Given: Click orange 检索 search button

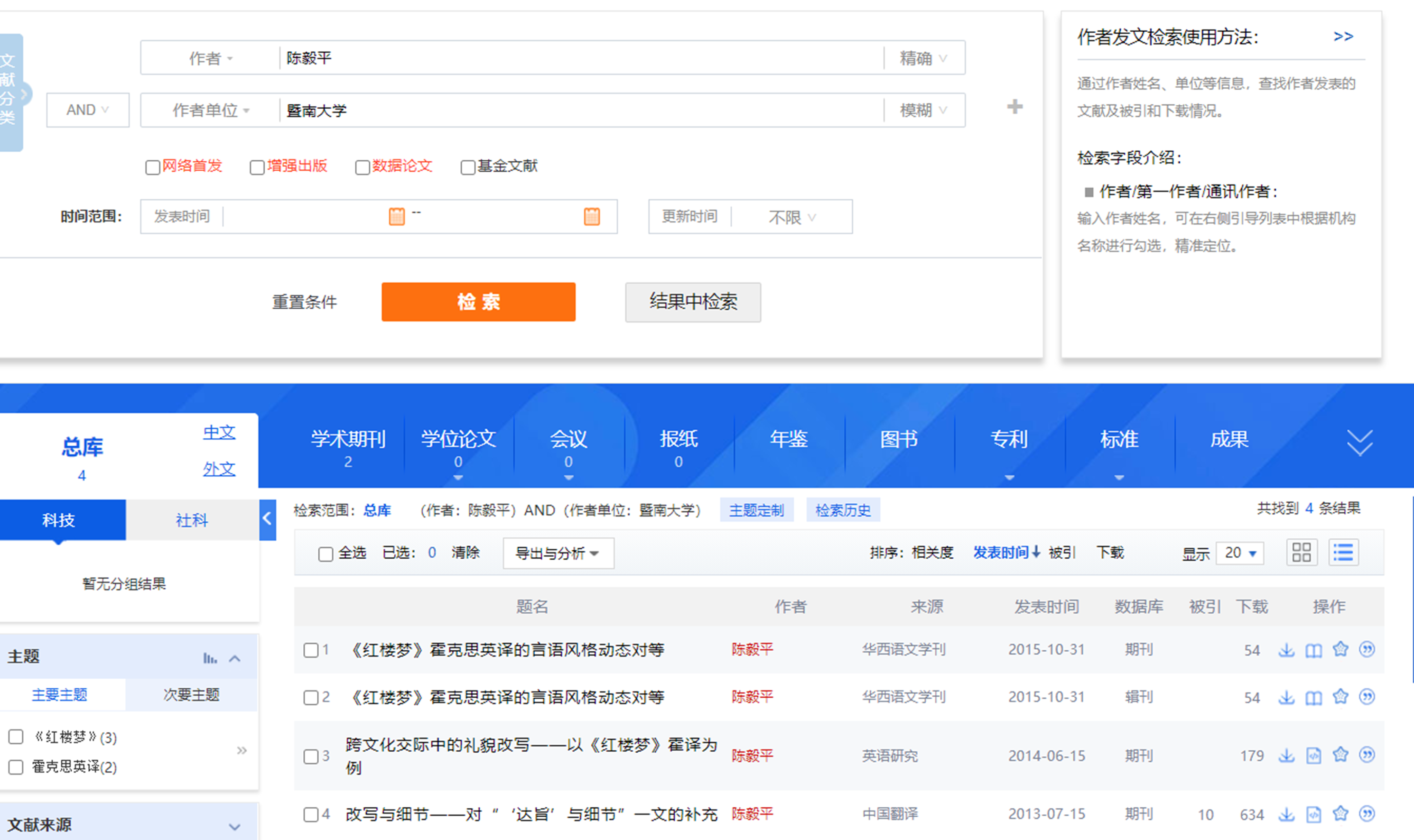Looking at the screenshot, I should (478, 302).
